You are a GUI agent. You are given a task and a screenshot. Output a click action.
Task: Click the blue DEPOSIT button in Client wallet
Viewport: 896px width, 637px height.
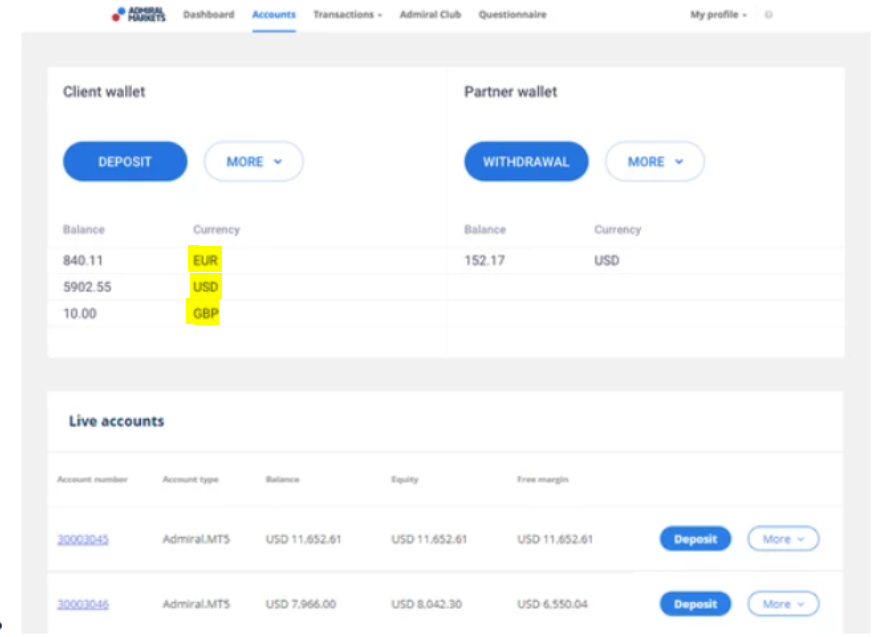pos(125,162)
